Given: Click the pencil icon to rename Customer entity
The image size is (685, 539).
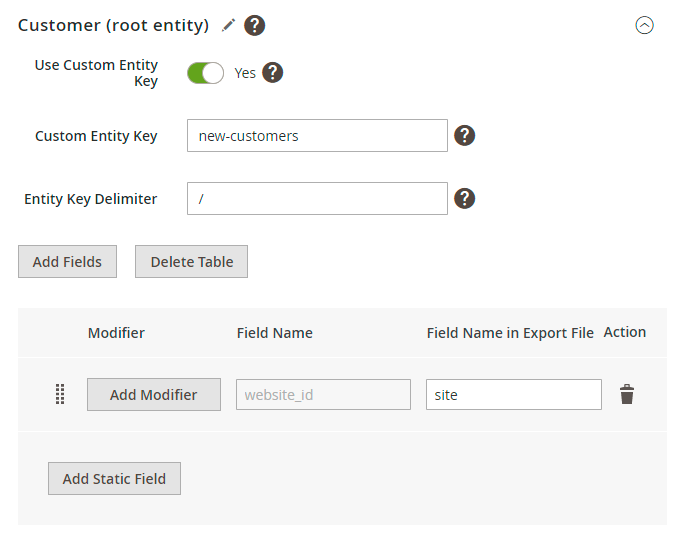Looking at the screenshot, I should [229, 25].
